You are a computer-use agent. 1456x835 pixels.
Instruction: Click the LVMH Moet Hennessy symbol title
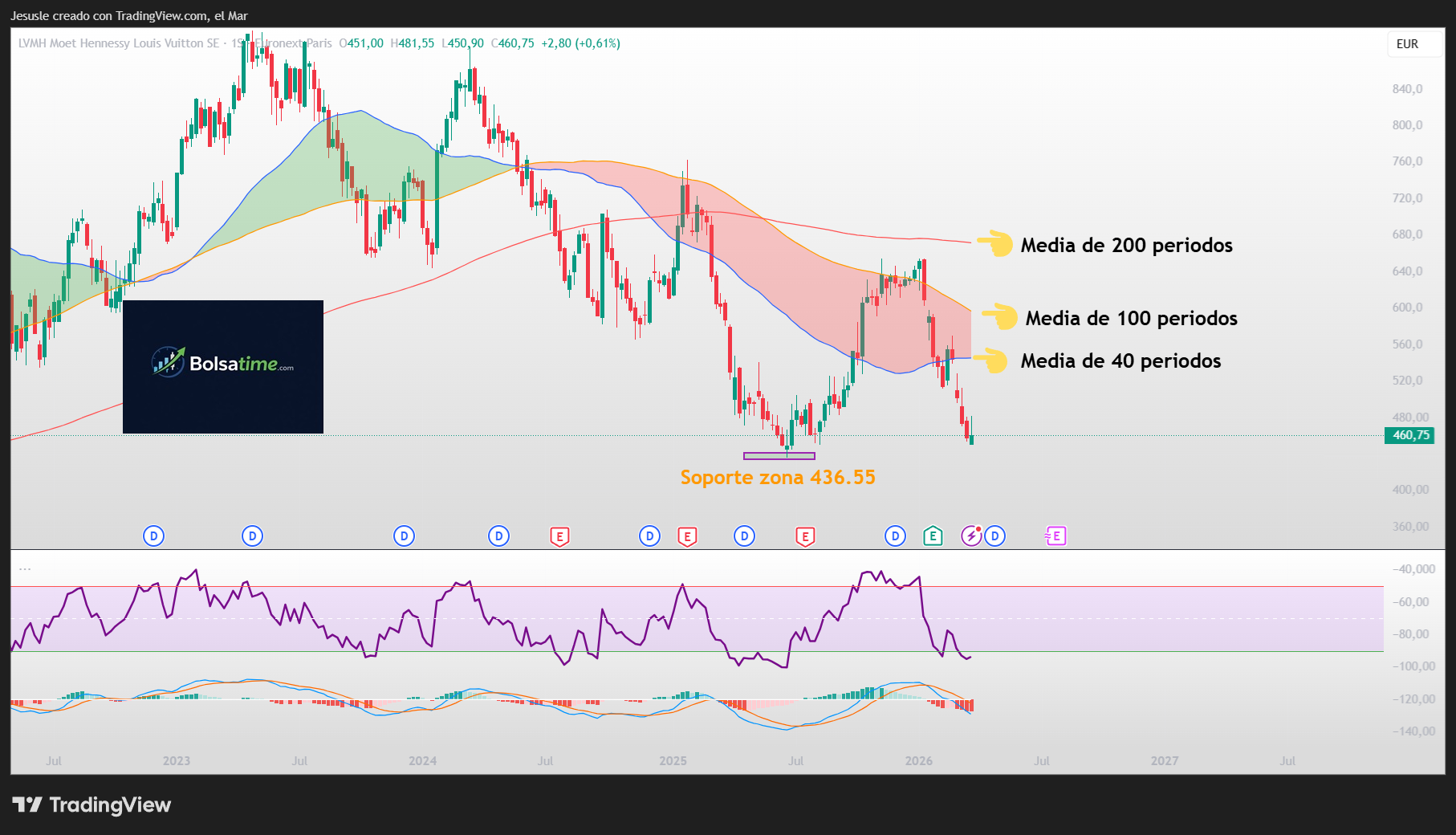[119, 43]
